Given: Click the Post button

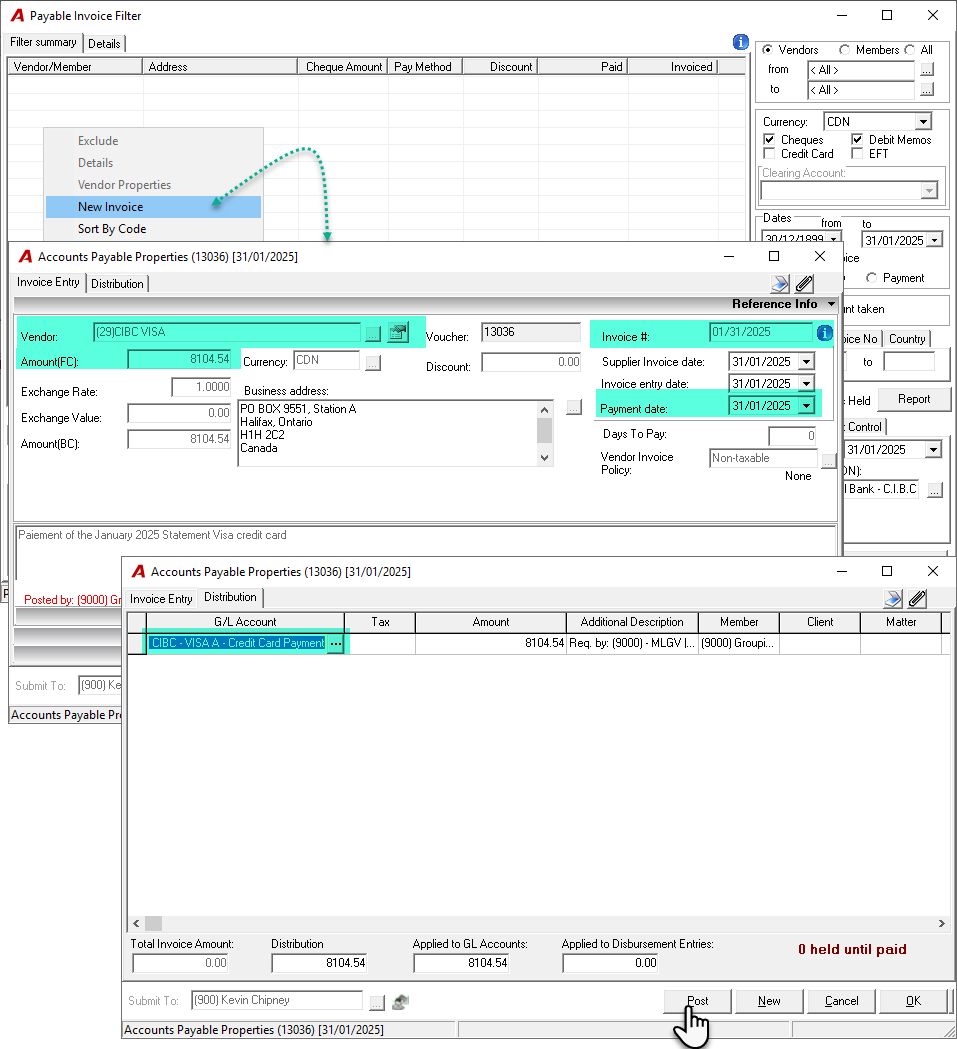Looking at the screenshot, I should (697, 1001).
